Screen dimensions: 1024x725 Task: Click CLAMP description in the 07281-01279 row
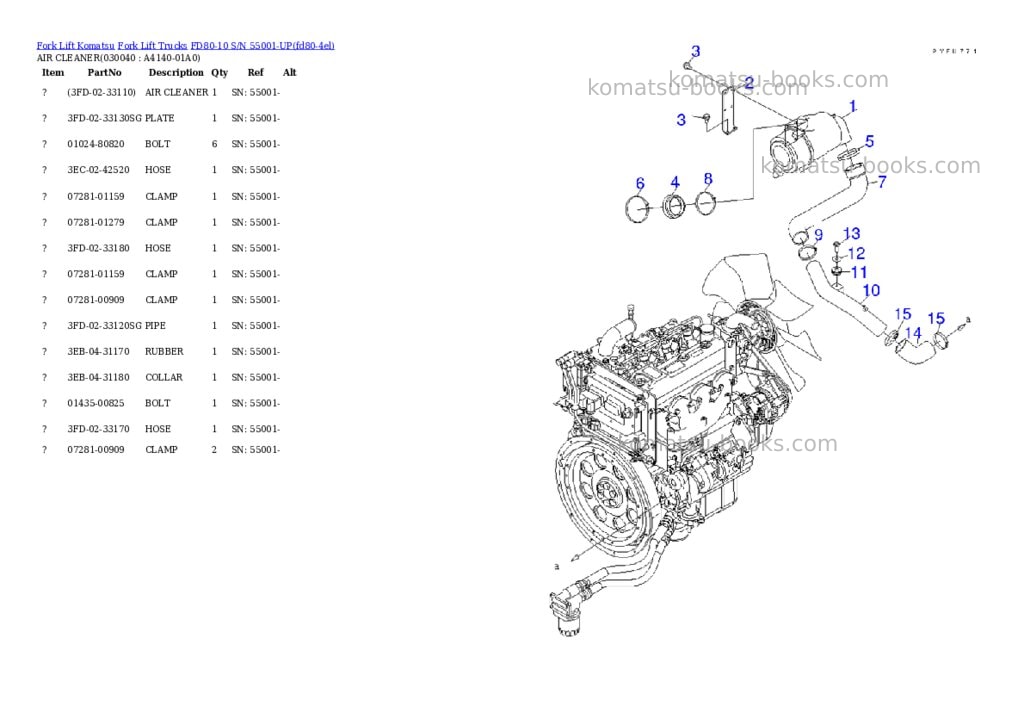click(161, 222)
